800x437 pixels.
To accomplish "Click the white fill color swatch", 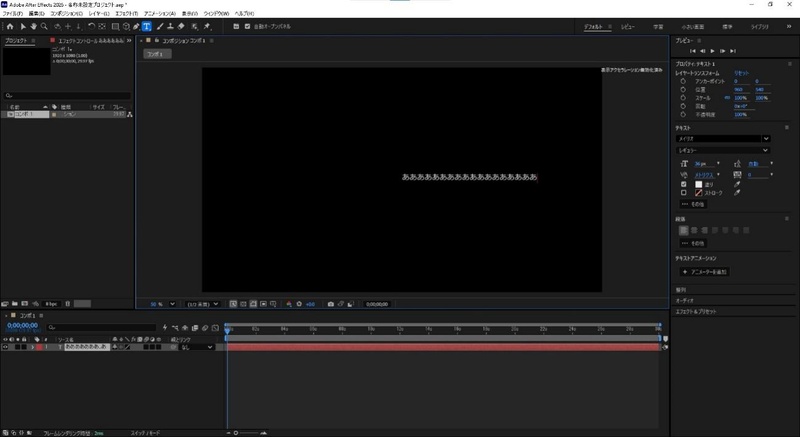I will pos(698,185).
